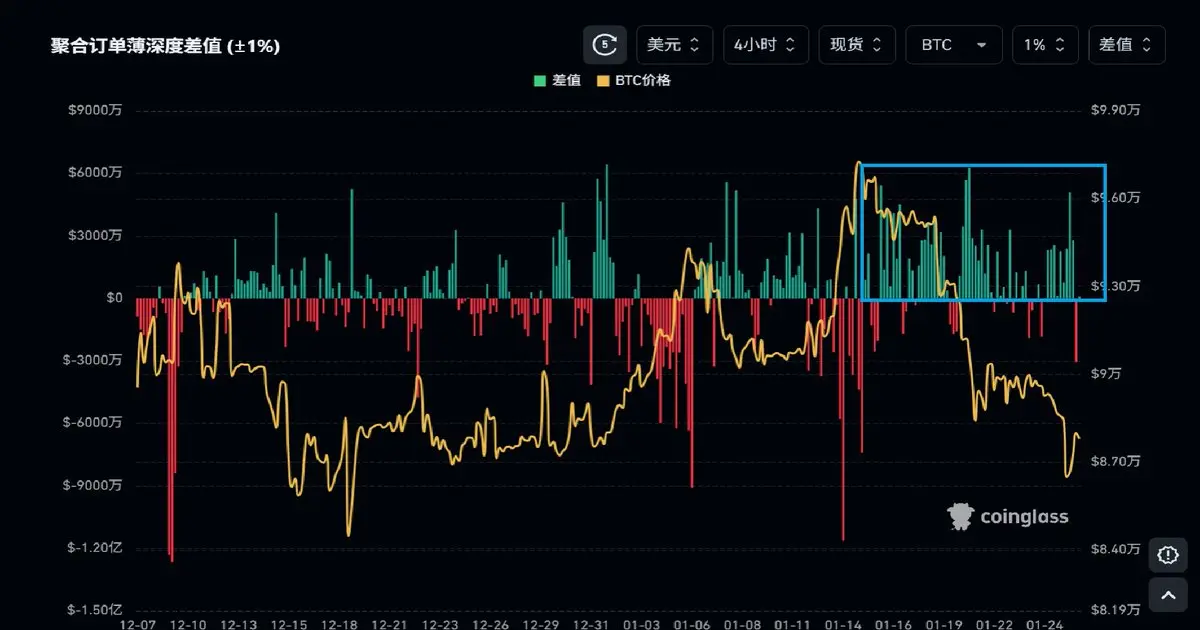This screenshot has width=1200, height=630.
Task: Click the $-1.50亿 left axis label
Action: pyautogui.click(x=96, y=610)
